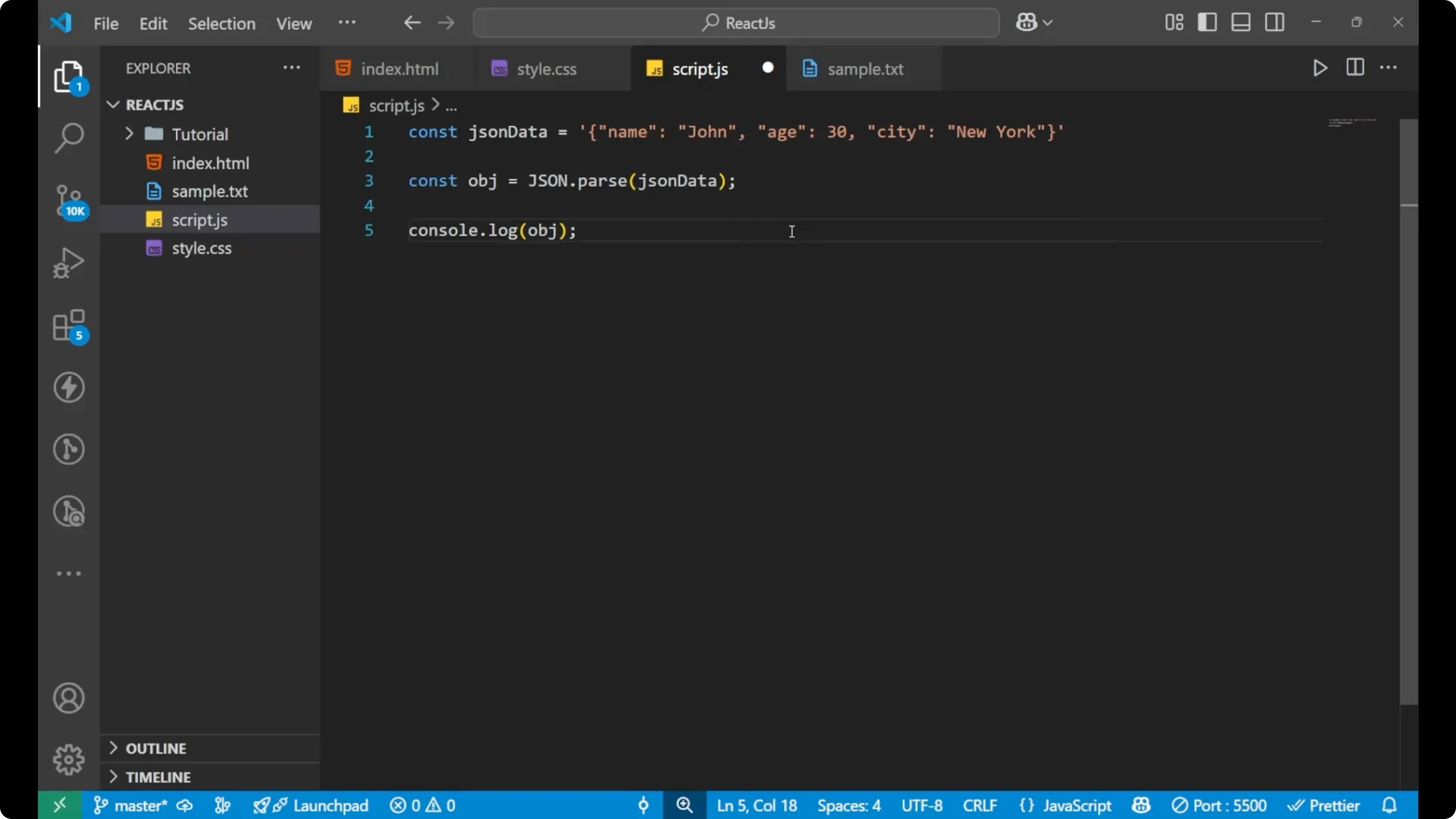Open the Manage settings gear
Image resolution: width=1456 pixels, height=819 pixels.
[69, 759]
